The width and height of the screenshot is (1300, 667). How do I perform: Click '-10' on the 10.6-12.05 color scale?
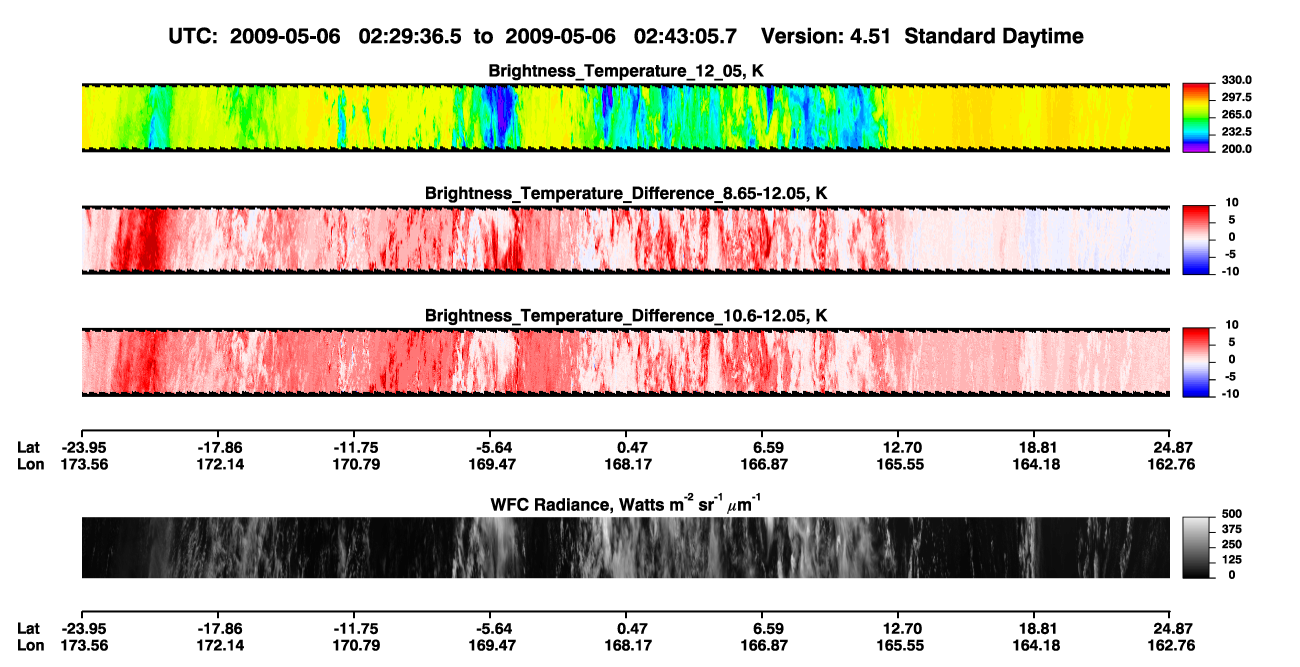[1231, 394]
